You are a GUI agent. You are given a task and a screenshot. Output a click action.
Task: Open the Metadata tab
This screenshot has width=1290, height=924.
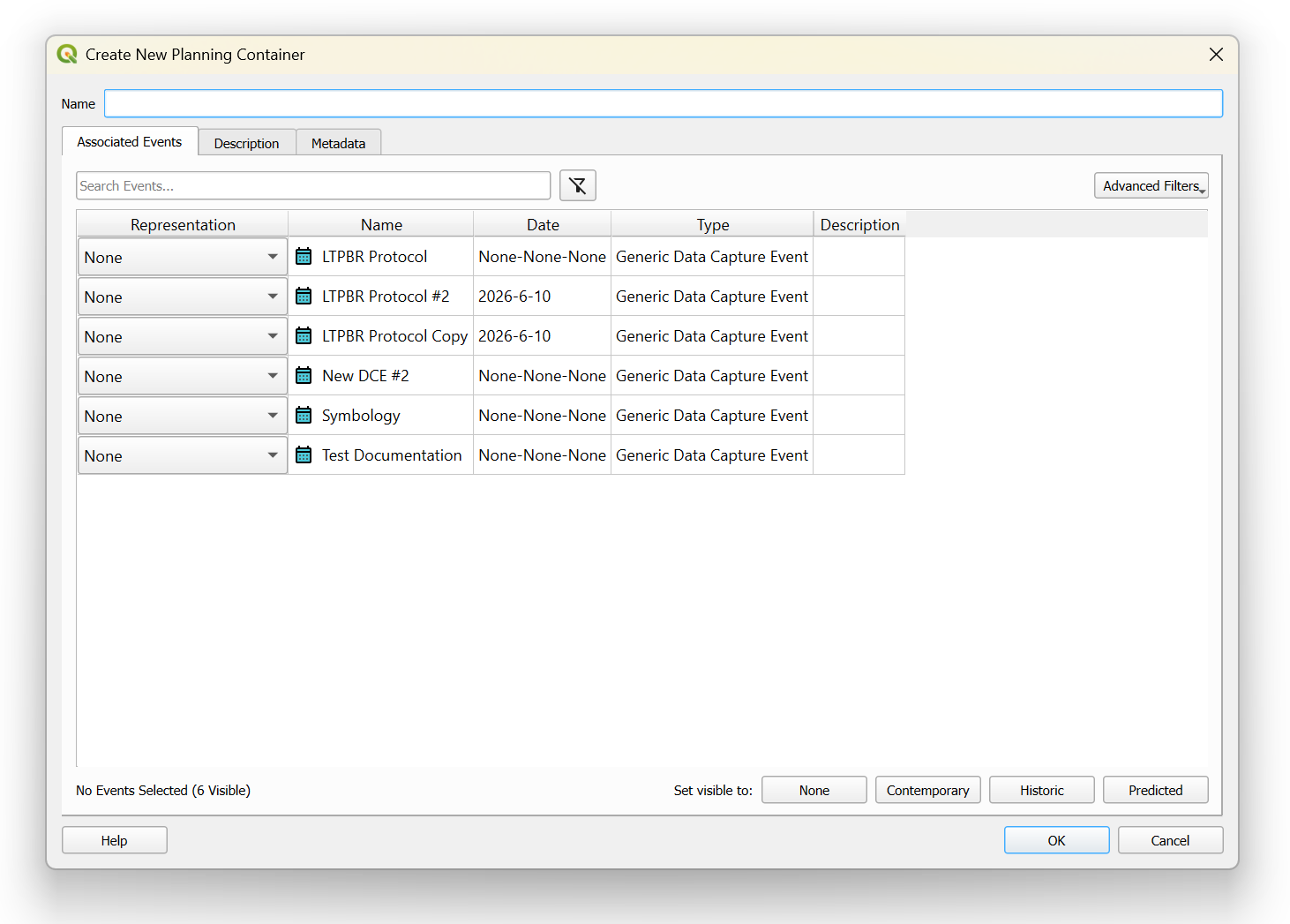click(x=338, y=143)
